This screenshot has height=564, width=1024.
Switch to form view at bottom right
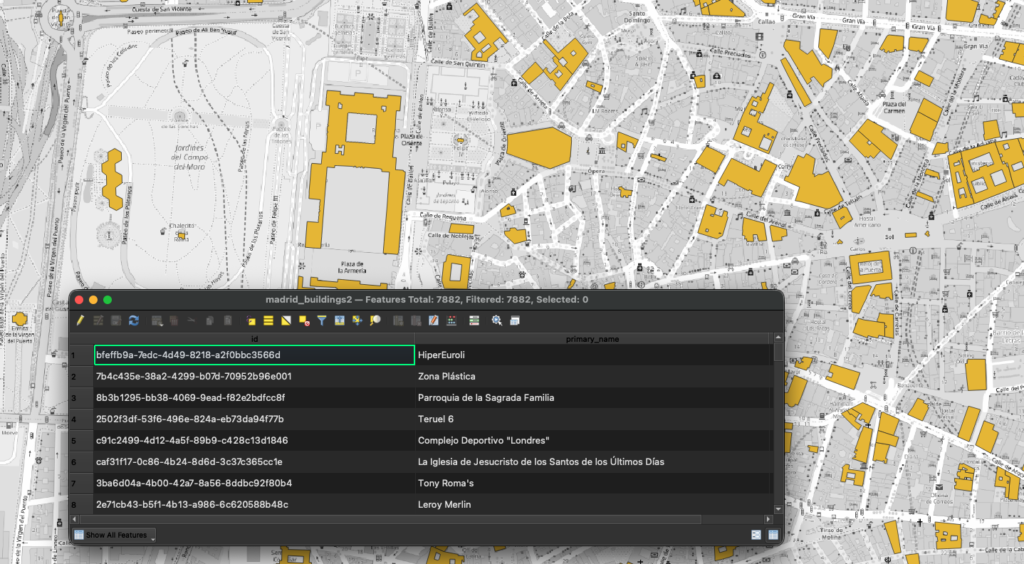pyautogui.click(x=756, y=535)
